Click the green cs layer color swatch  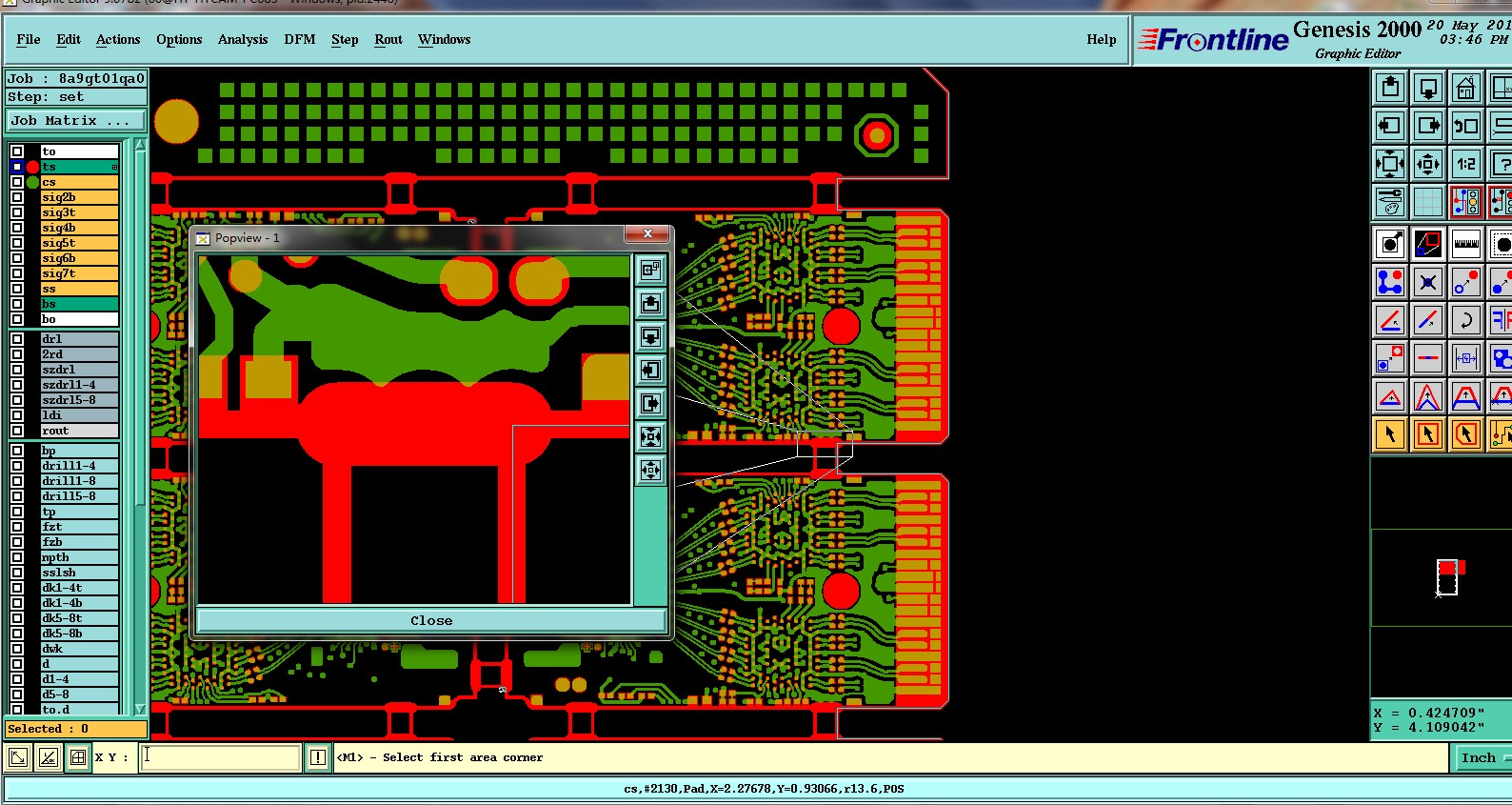[x=33, y=182]
